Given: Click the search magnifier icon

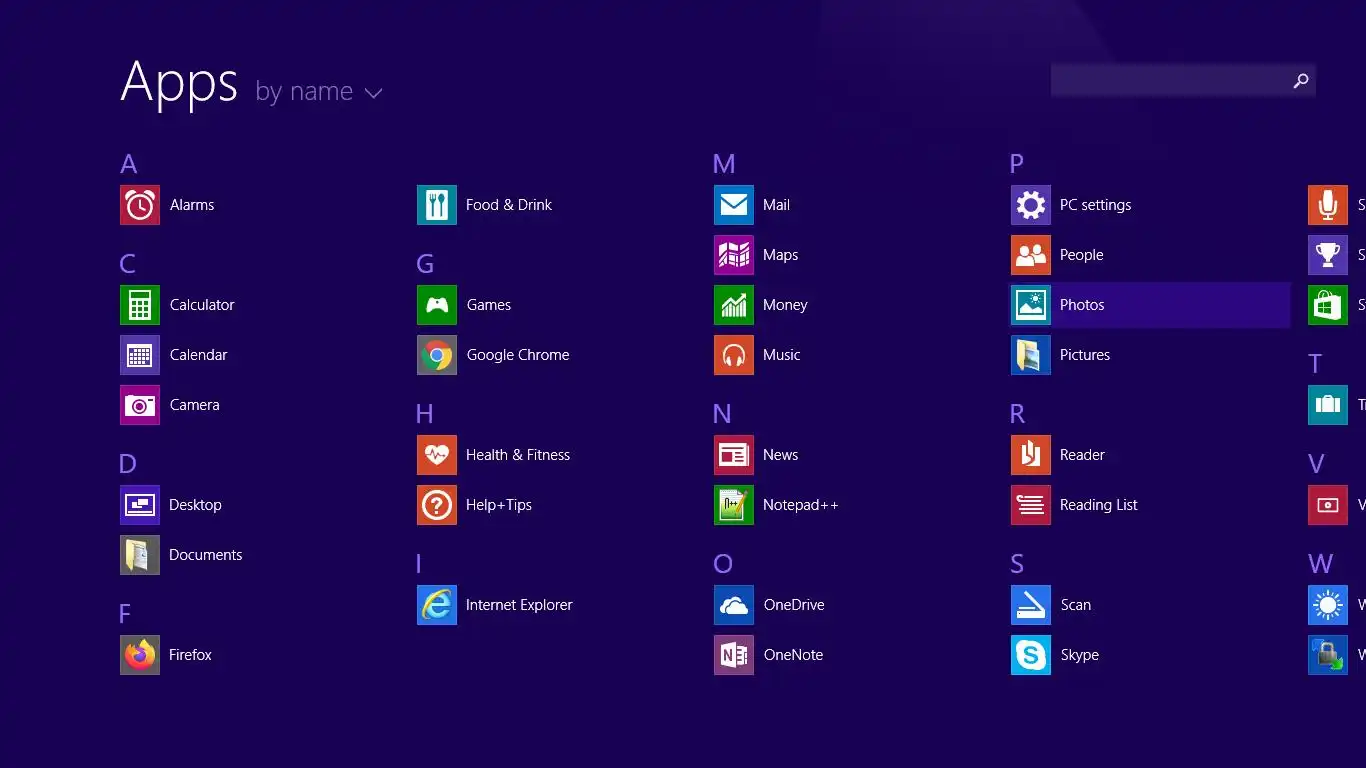Looking at the screenshot, I should 1301,81.
